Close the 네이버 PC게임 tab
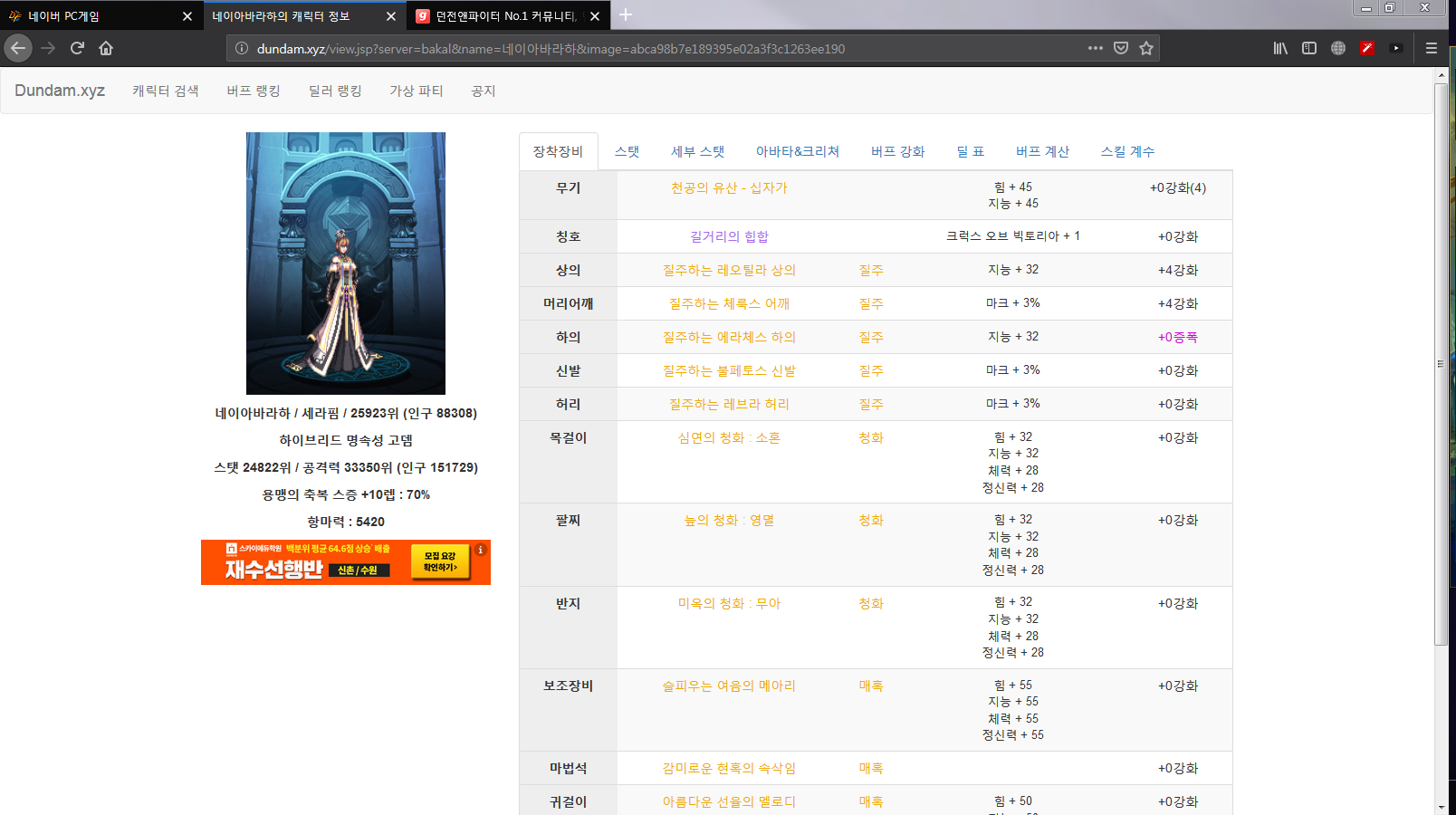Screen dimensions: 1456x815 [x=187, y=16]
